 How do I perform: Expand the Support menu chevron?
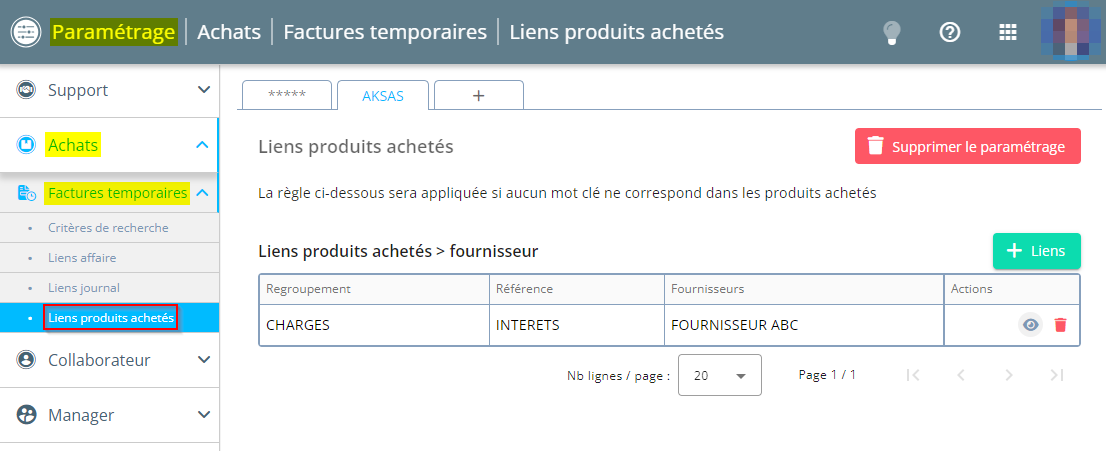(x=204, y=90)
